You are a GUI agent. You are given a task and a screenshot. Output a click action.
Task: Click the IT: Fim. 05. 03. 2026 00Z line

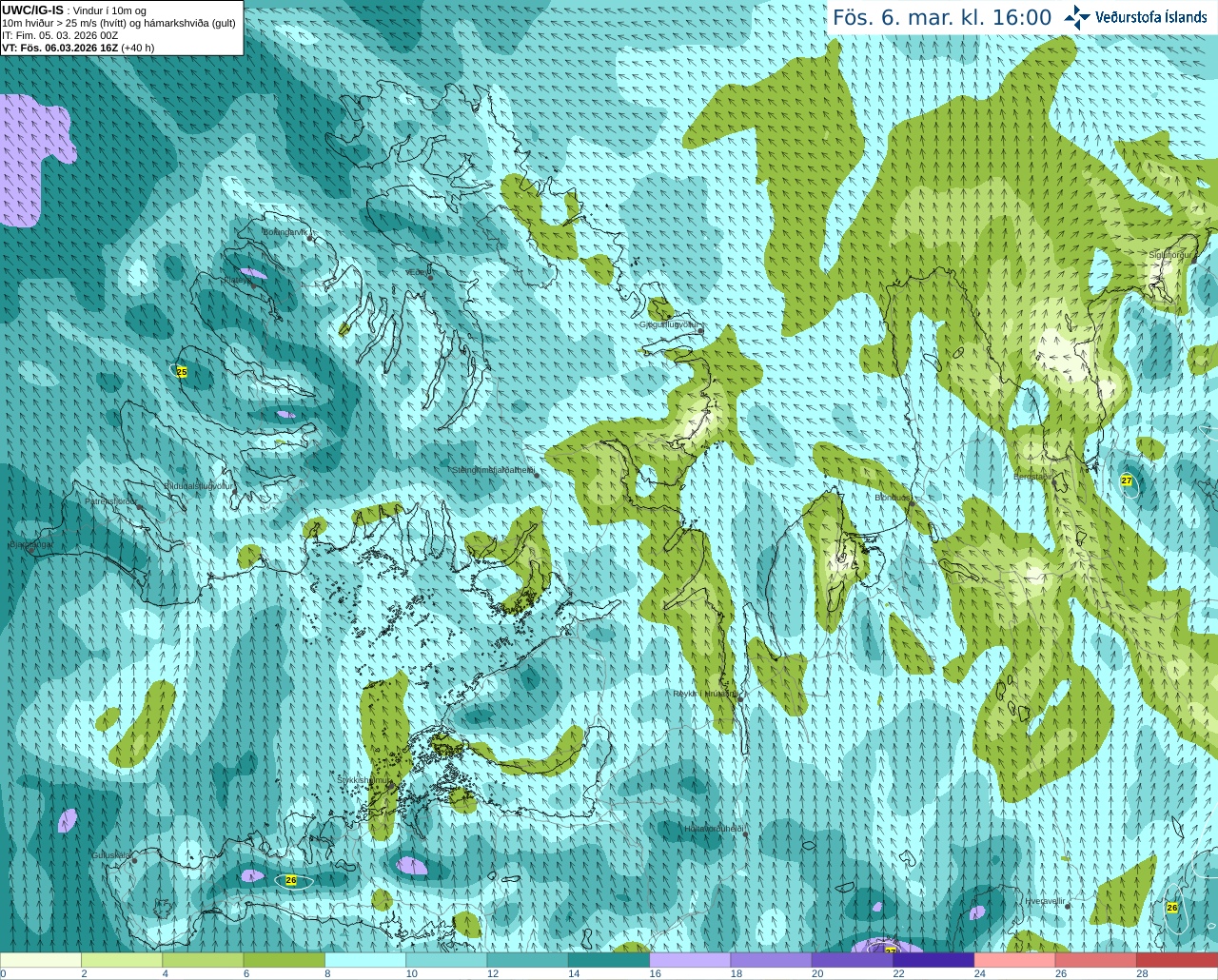[60, 35]
